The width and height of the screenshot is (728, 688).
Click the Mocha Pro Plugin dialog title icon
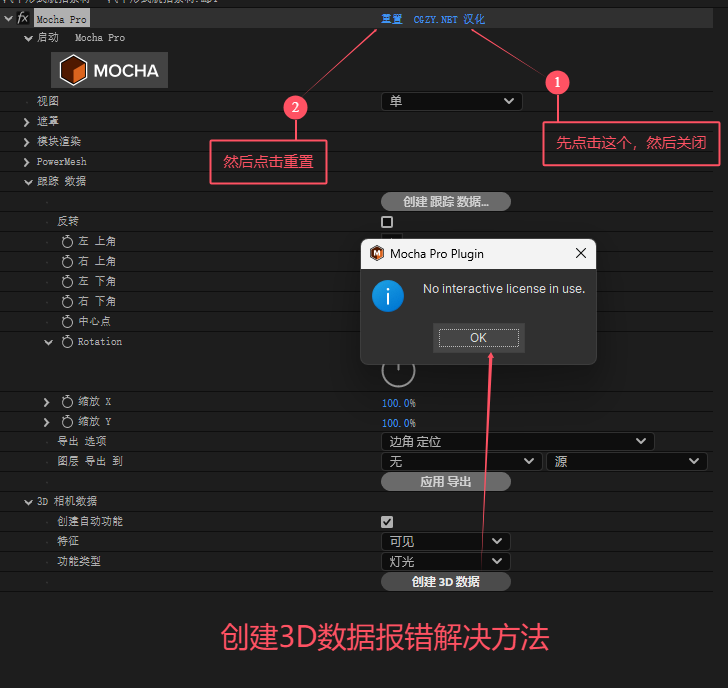point(377,253)
